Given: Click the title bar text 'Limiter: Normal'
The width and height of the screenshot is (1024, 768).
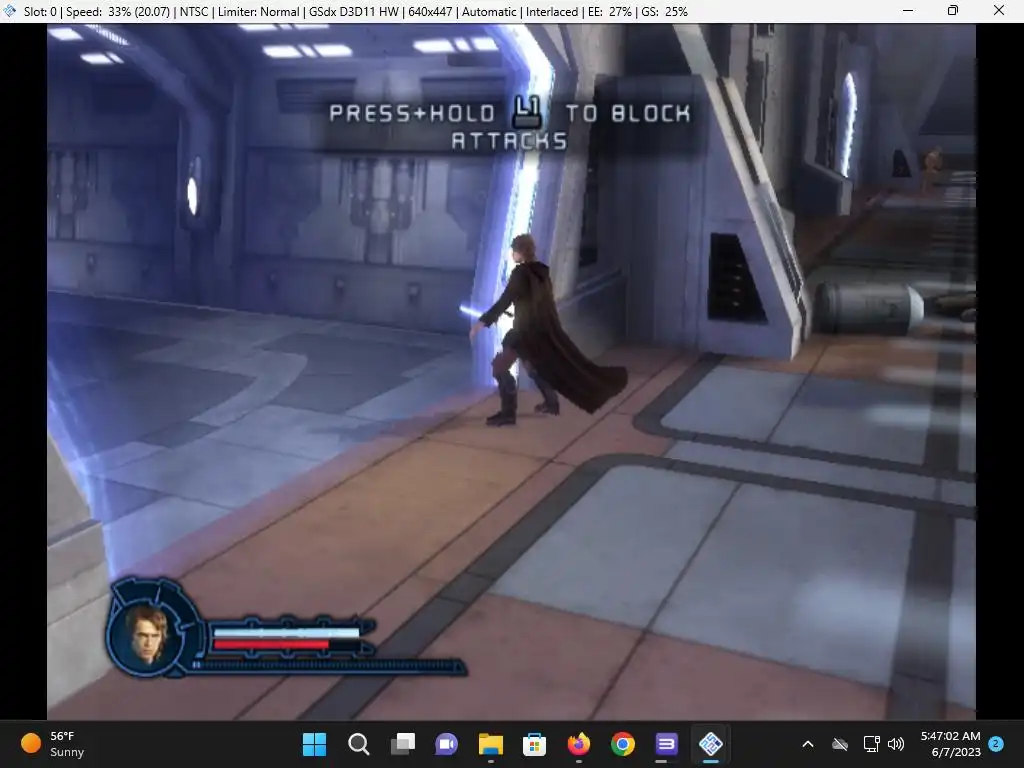Looking at the screenshot, I should 259,12.
